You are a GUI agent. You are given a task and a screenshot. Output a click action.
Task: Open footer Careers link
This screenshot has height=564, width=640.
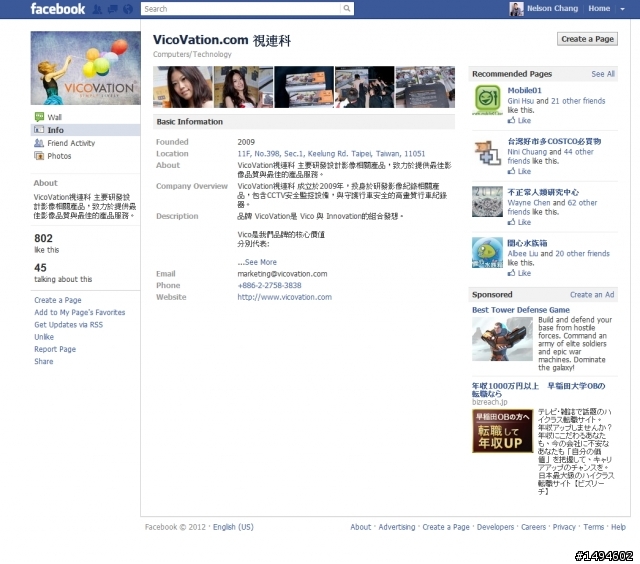533,527
